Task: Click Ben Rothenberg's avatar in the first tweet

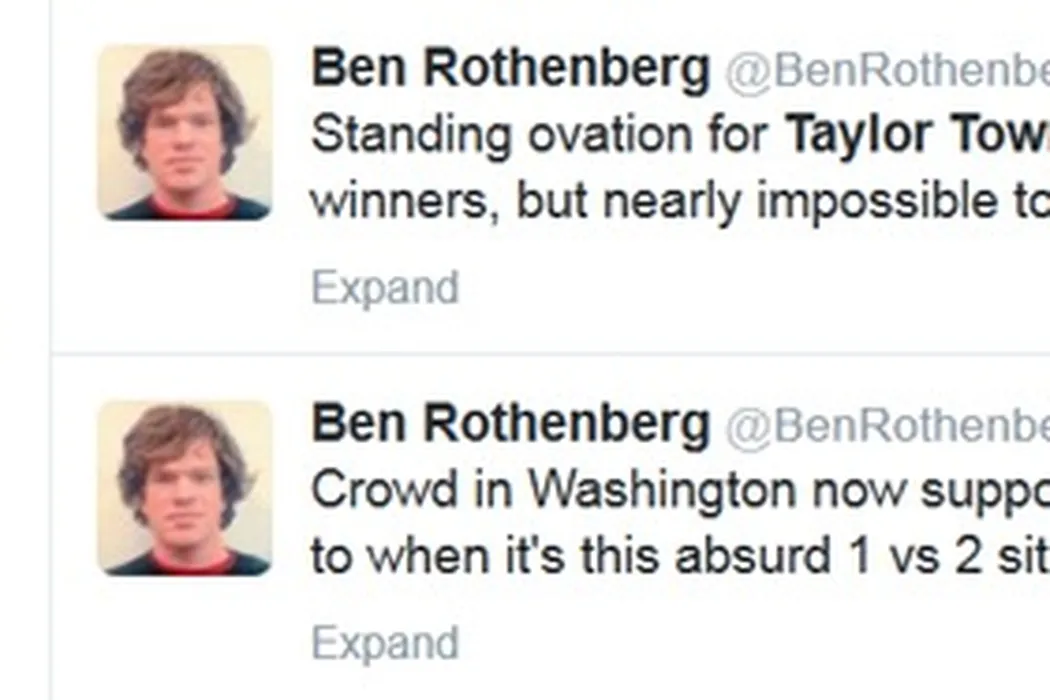Action: click(x=184, y=132)
